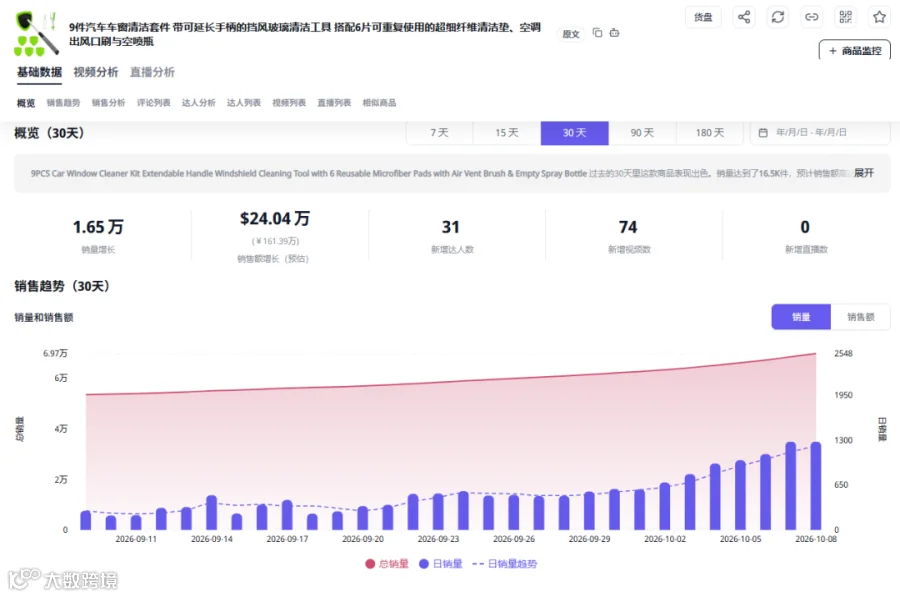
Task: Open the 视频列表 section
Action: pos(289,103)
